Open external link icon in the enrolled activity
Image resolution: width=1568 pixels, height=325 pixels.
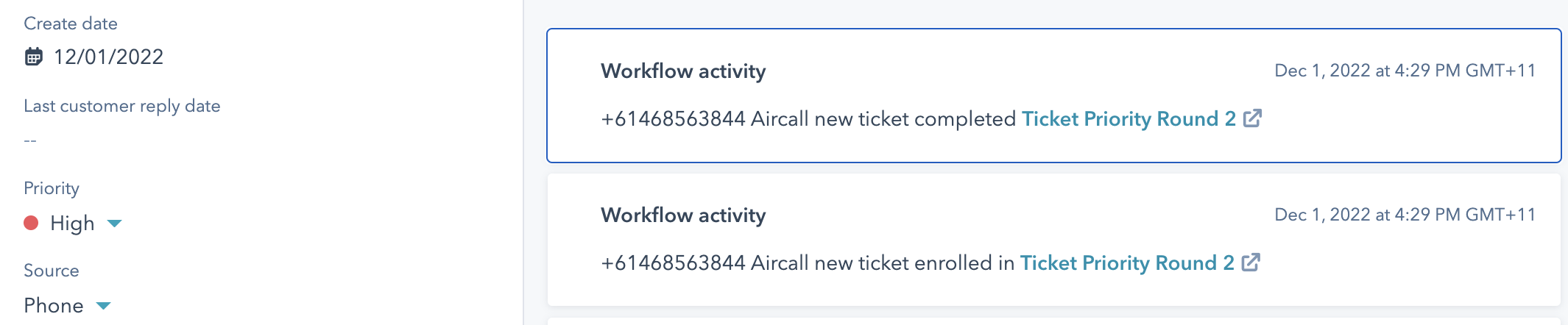[1251, 262]
